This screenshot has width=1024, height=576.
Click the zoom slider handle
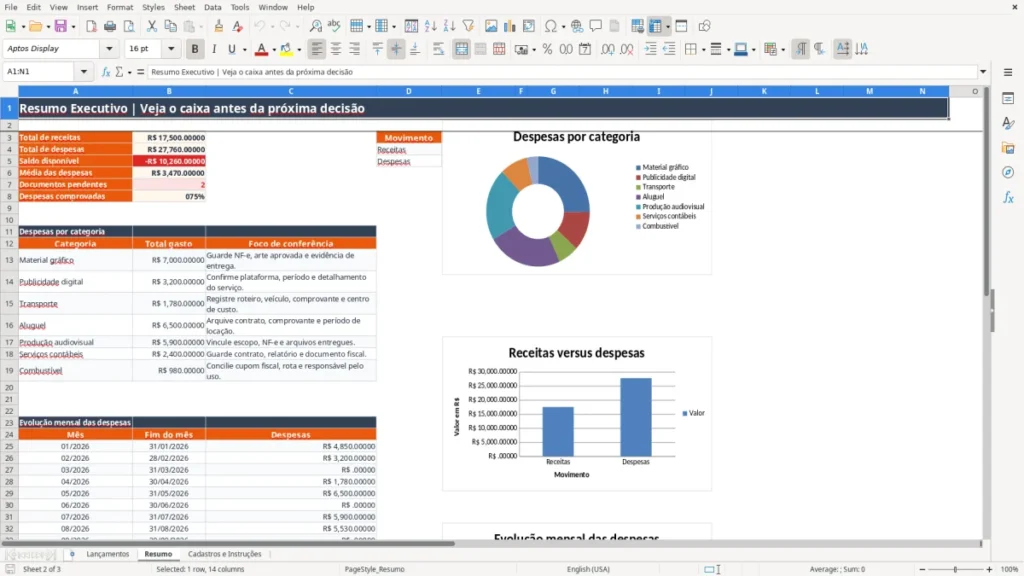click(x=955, y=569)
